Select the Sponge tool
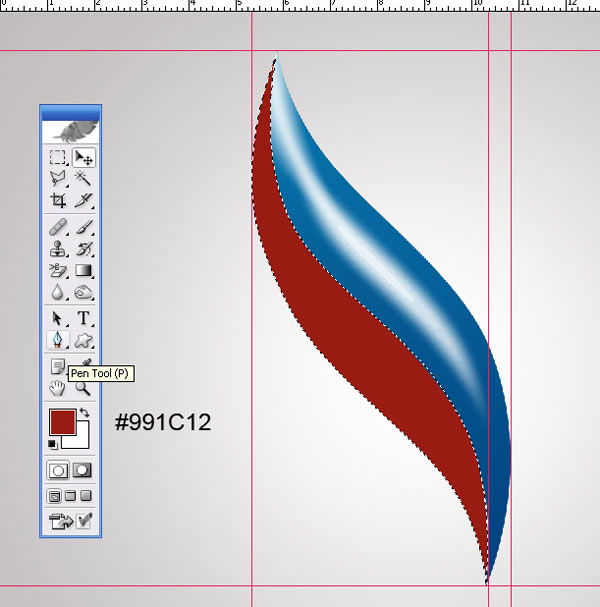Viewport: 600px width, 607px height. 83,292
